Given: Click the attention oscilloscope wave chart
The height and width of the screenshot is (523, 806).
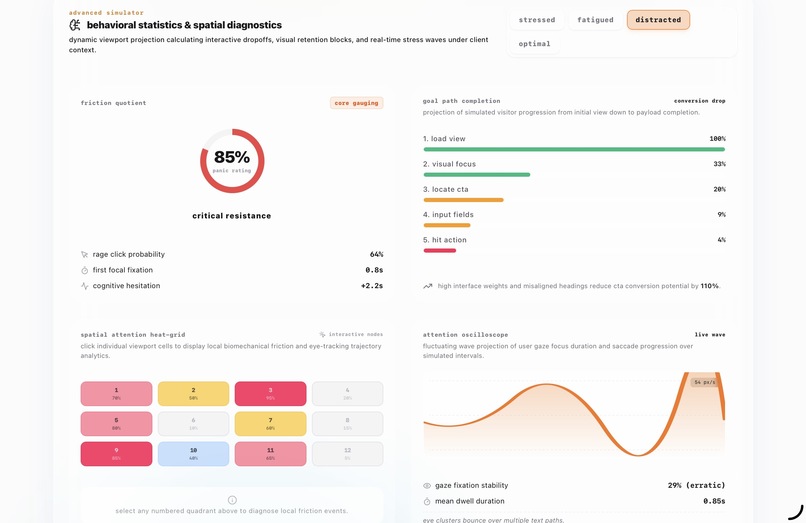Looking at the screenshot, I should tap(574, 414).
